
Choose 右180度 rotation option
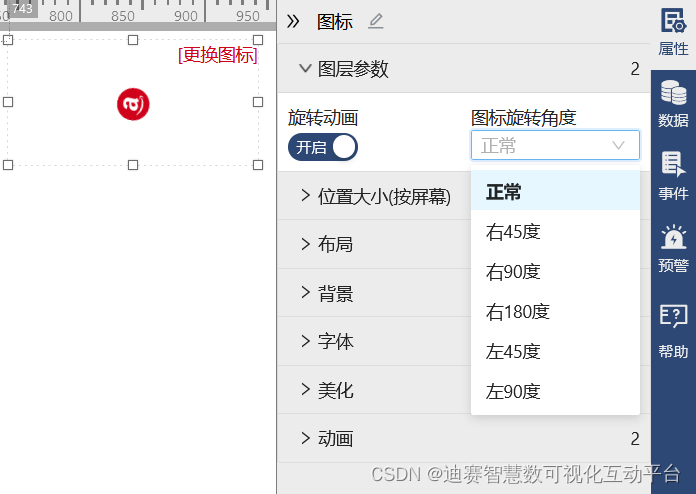[555, 312]
